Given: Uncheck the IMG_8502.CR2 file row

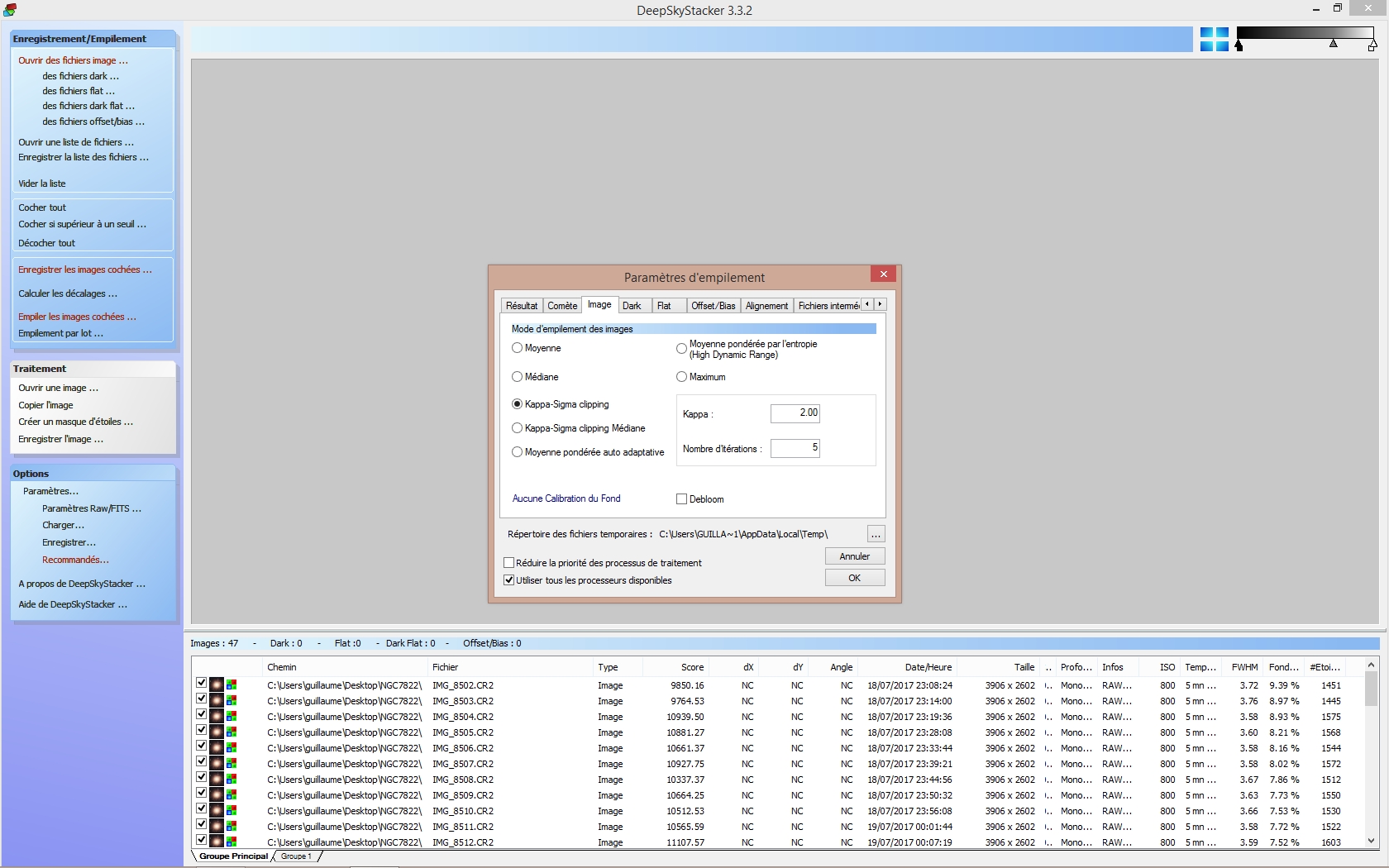Looking at the screenshot, I should click(201, 683).
